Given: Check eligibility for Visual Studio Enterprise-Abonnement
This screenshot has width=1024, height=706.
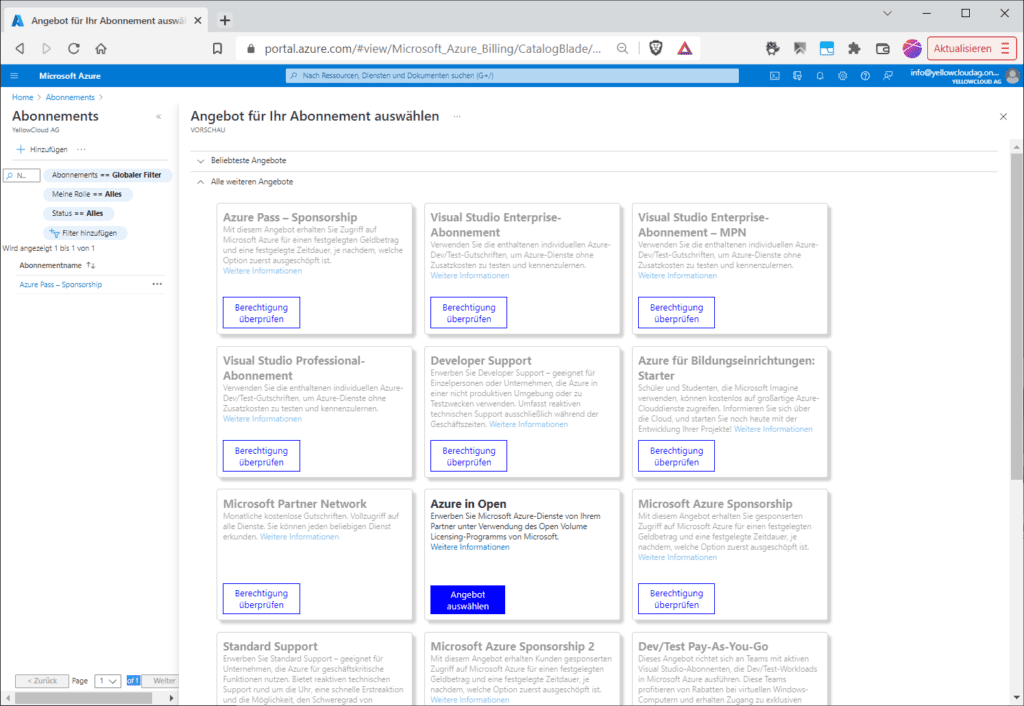Looking at the screenshot, I should [468, 313].
